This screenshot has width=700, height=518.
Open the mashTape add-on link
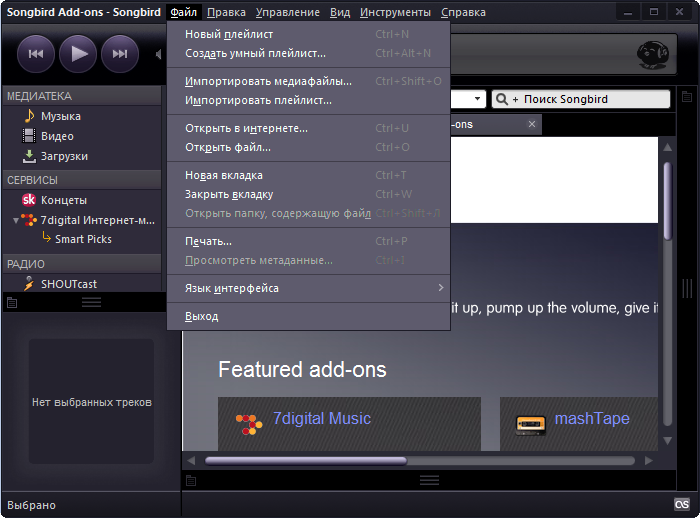point(592,418)
